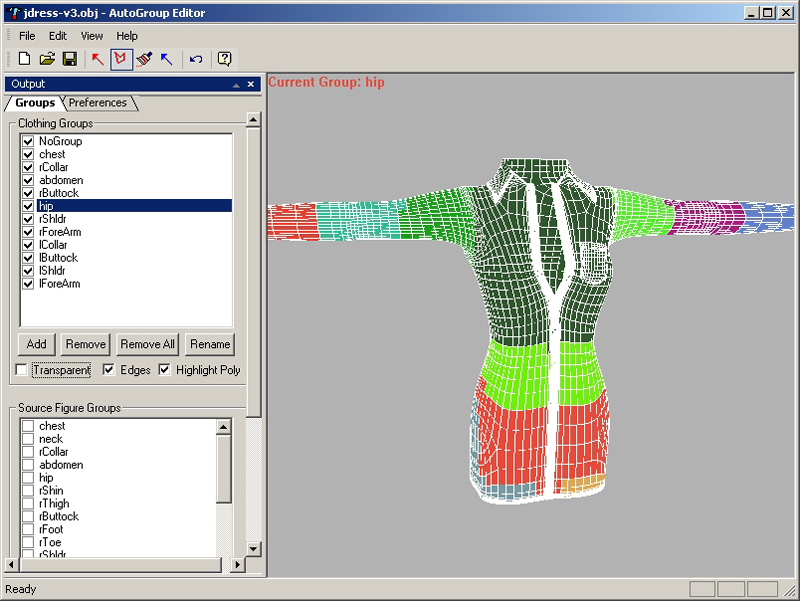
Task: Select rForeArm in Clothing Groups list
Action: [60, 232]
